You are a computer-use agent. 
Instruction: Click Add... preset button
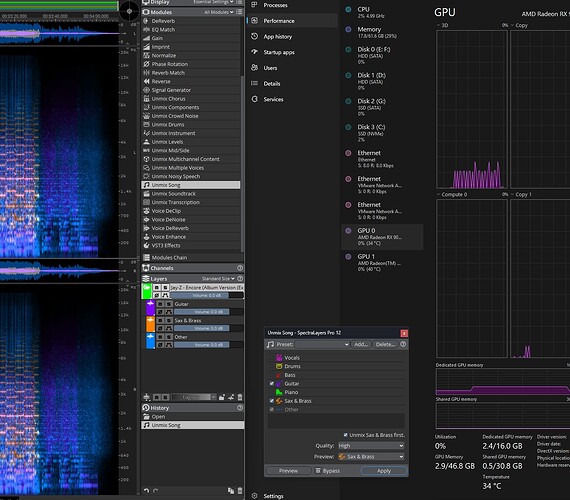click(x=361, y=344)
